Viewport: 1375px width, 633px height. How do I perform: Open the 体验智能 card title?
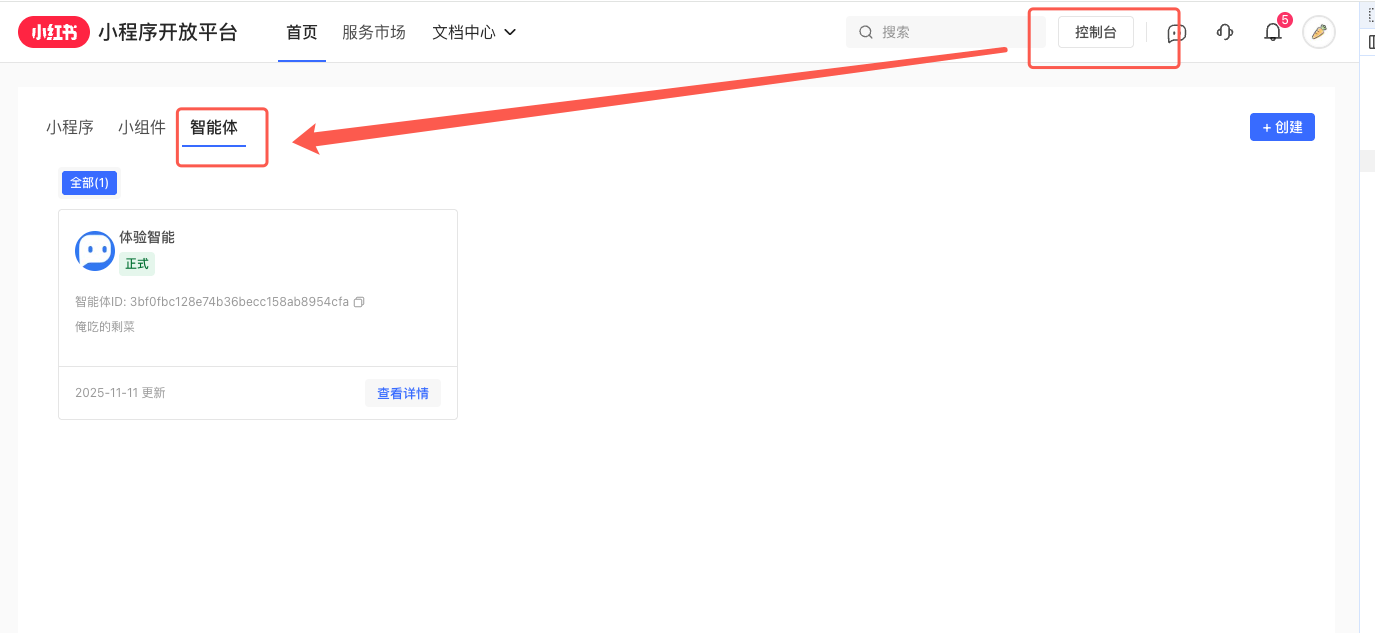[x=147, y=237]
